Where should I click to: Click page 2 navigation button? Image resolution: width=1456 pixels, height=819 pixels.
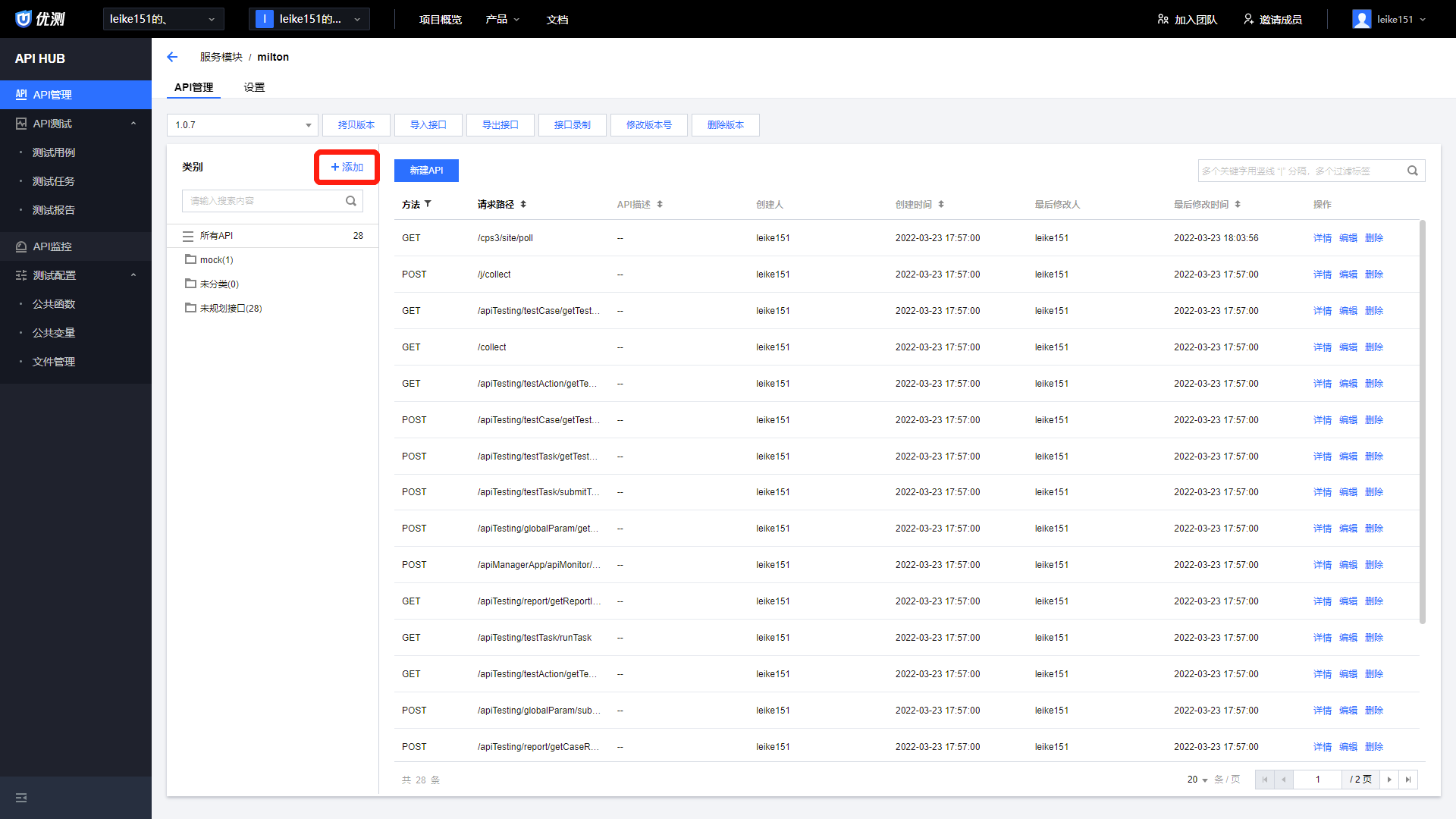[1391, 779]
